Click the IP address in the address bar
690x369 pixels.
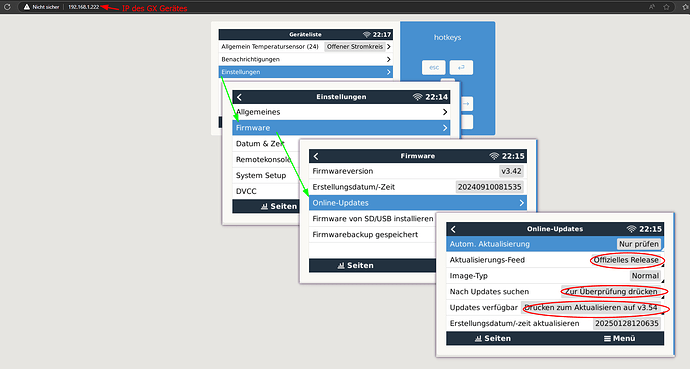tap(84, 7)
